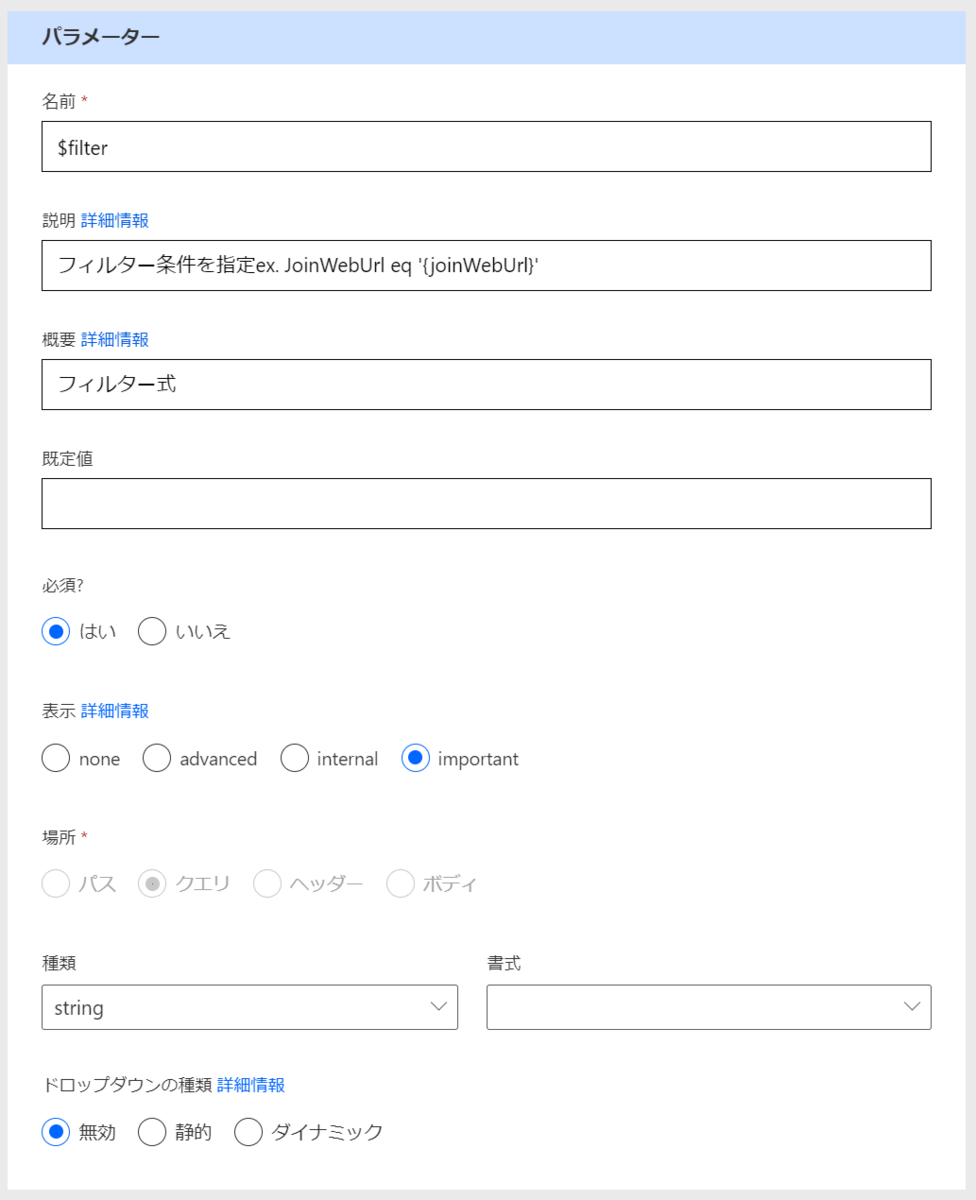Click the 概要 summary field with フィルター式
Screen dimensions: 976x1200
pyautogui.click(x=486, y=385)
